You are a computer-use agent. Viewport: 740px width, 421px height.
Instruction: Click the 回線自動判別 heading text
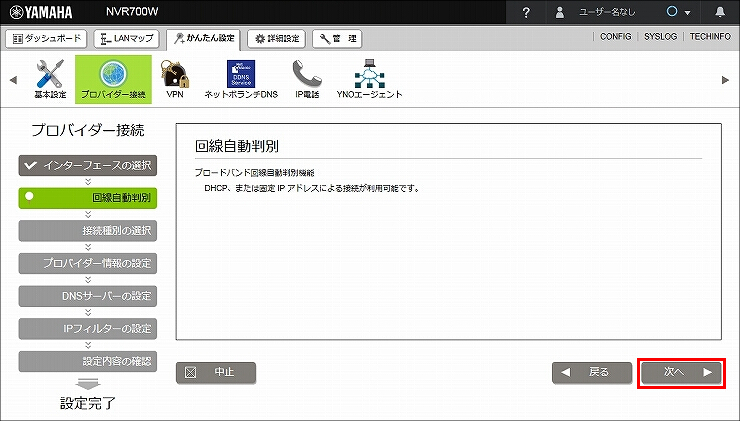click(236, 146)
